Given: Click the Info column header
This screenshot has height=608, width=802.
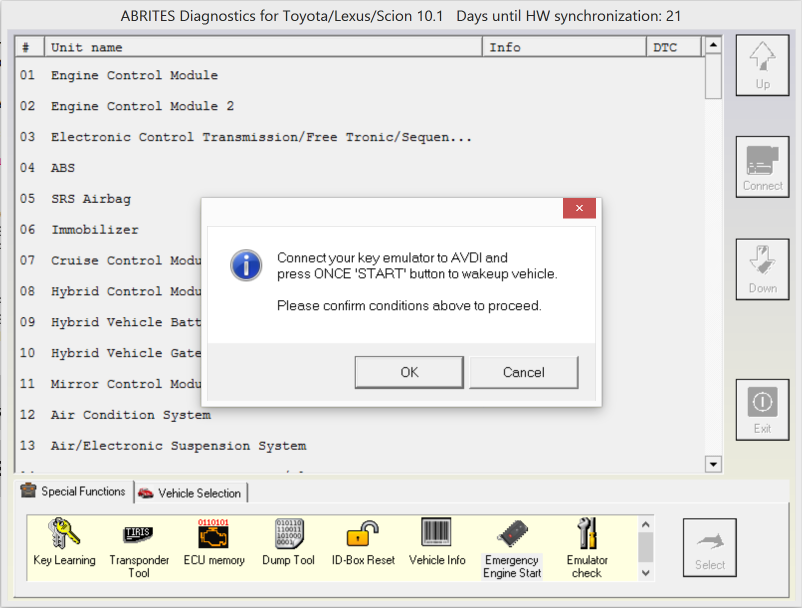Looking at the screenshot, I should (564, 47).
